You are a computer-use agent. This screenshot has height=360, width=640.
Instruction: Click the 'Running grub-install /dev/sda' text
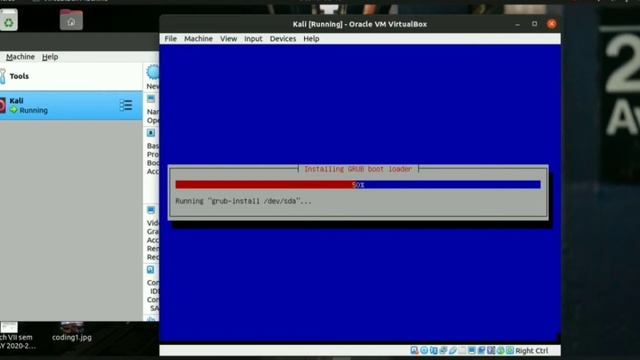[243, 201]
